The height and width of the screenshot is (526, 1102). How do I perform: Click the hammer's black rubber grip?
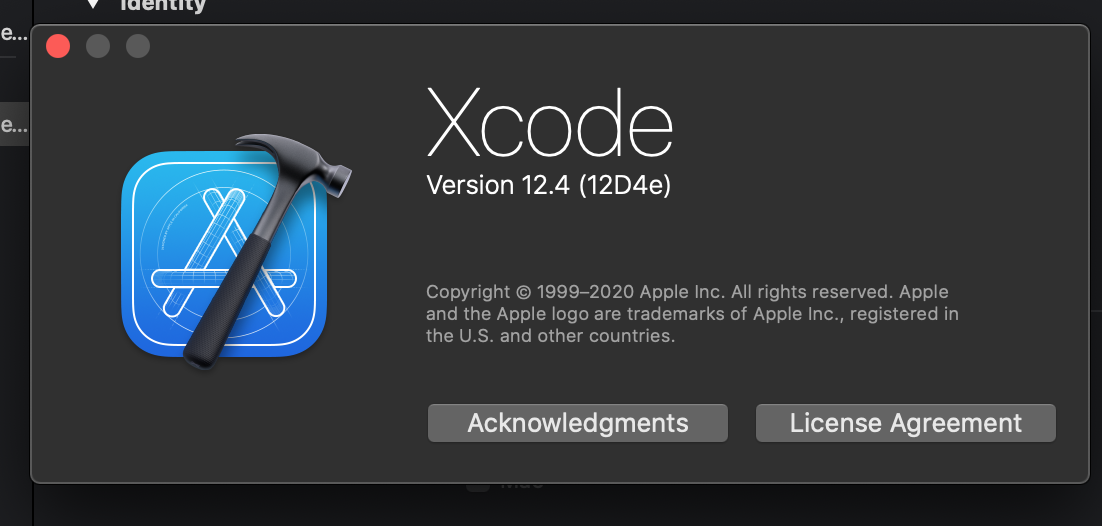(225, 308)
